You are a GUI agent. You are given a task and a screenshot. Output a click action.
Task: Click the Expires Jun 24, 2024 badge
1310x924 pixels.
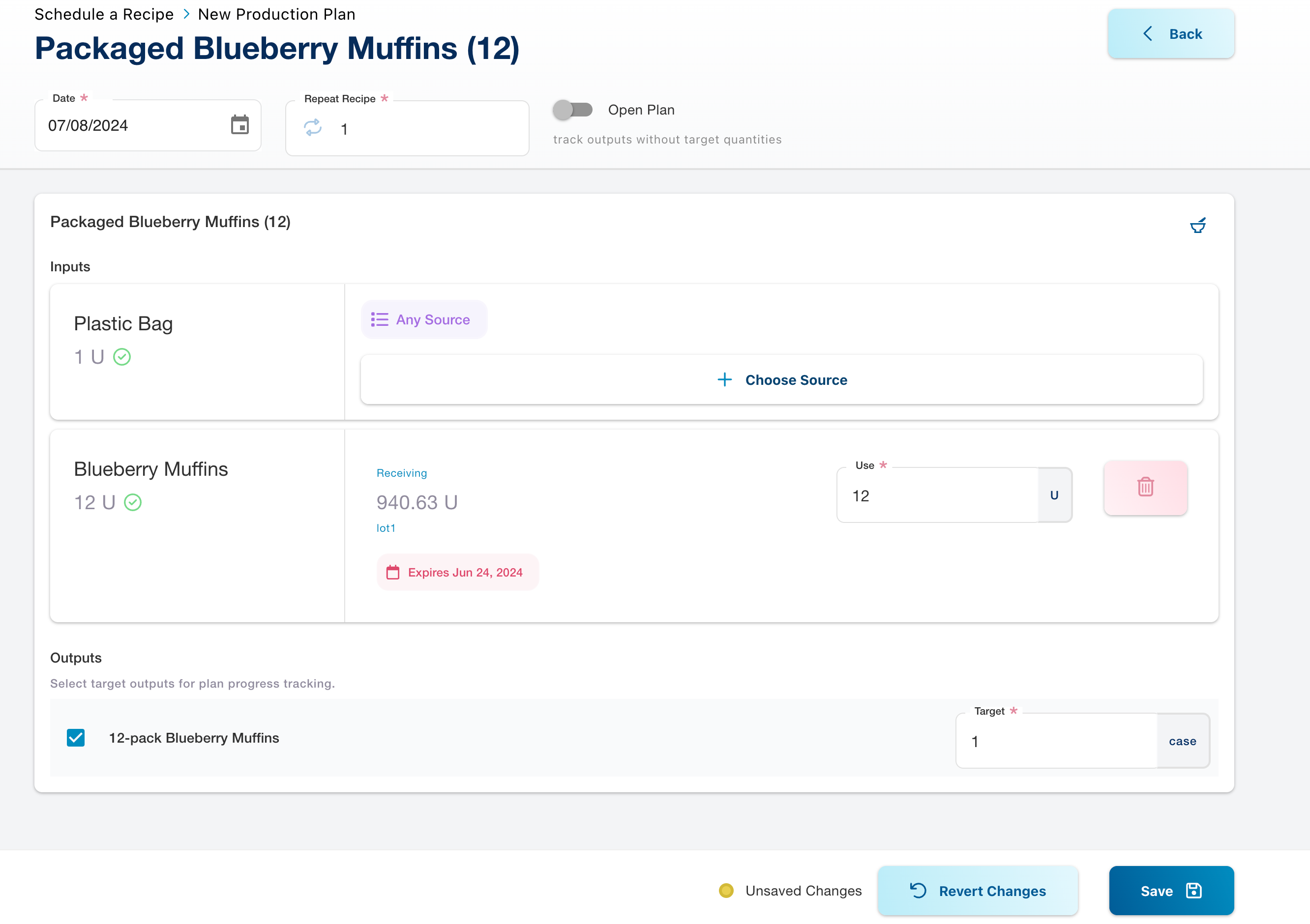pyautogui.click(x=458, y=572)
